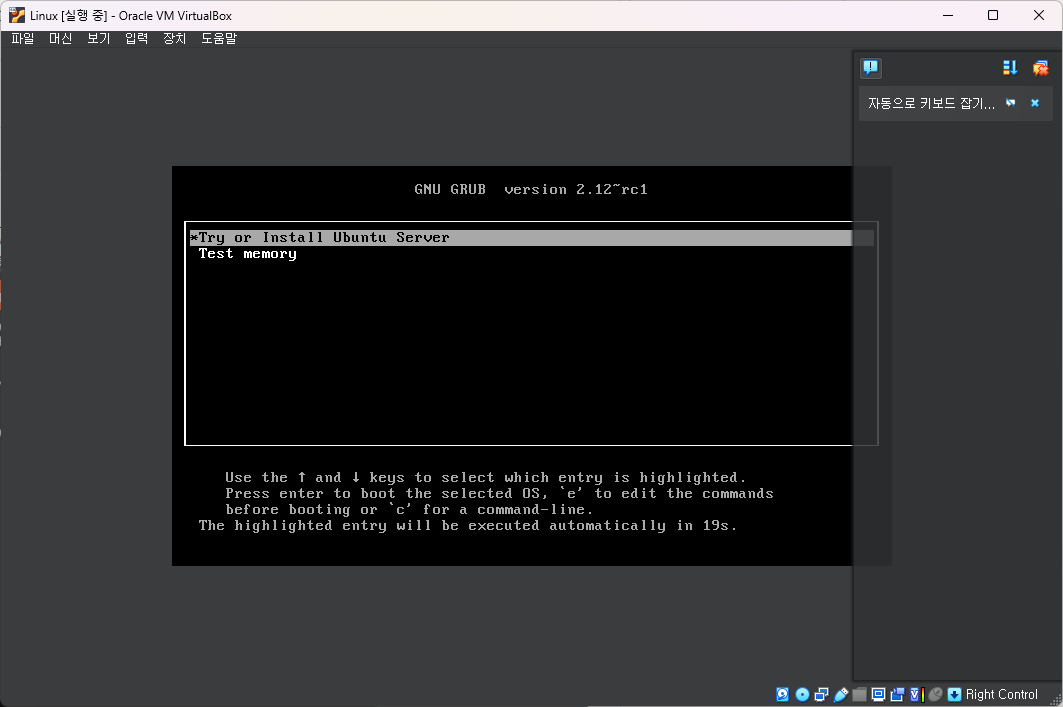Viewport: 1063px width, 707px height.
Task: Open the 장치 menu
Action: [x=174, y=39]
